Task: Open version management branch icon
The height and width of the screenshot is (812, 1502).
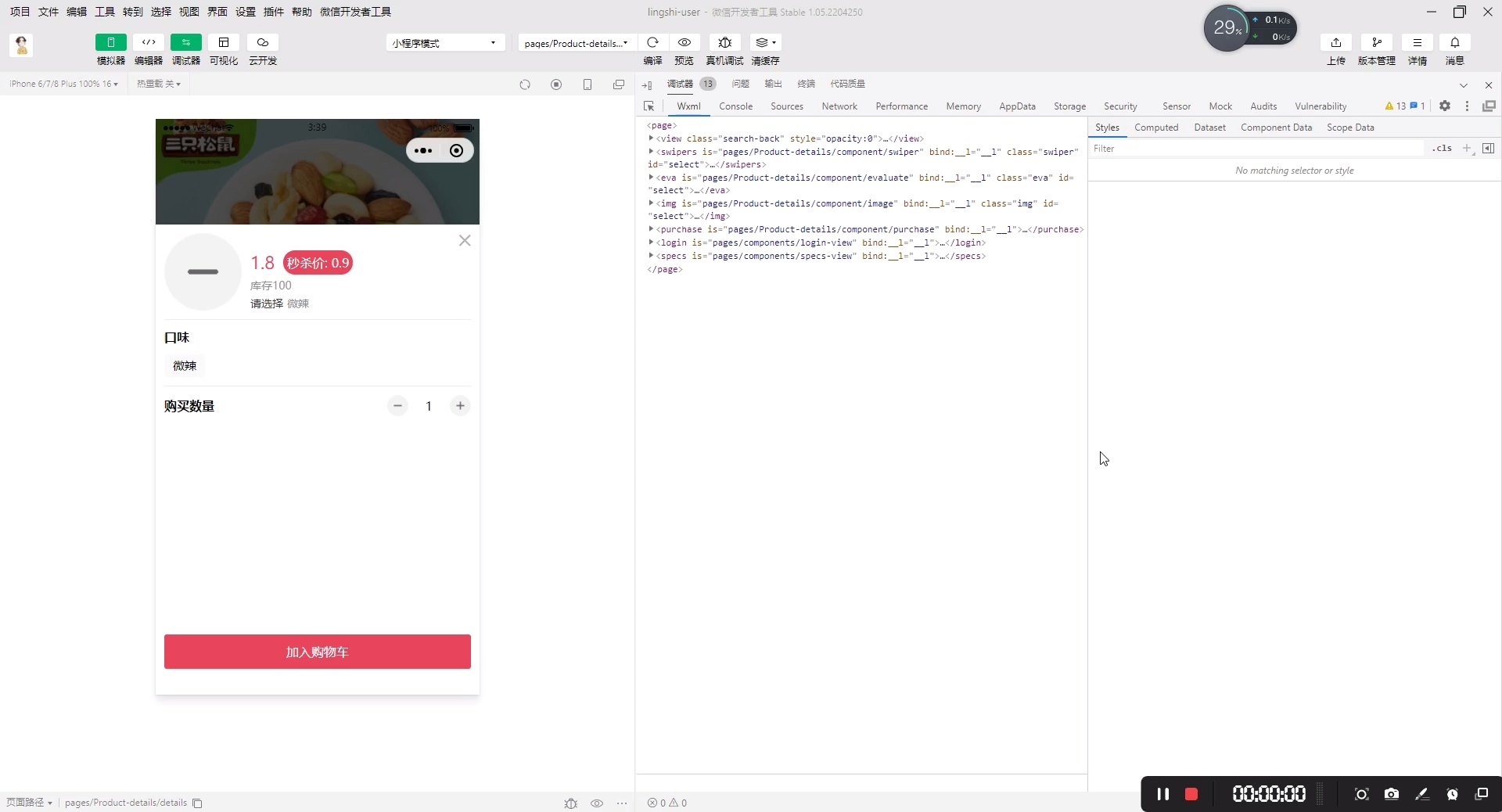Action: coord(1377,42)
